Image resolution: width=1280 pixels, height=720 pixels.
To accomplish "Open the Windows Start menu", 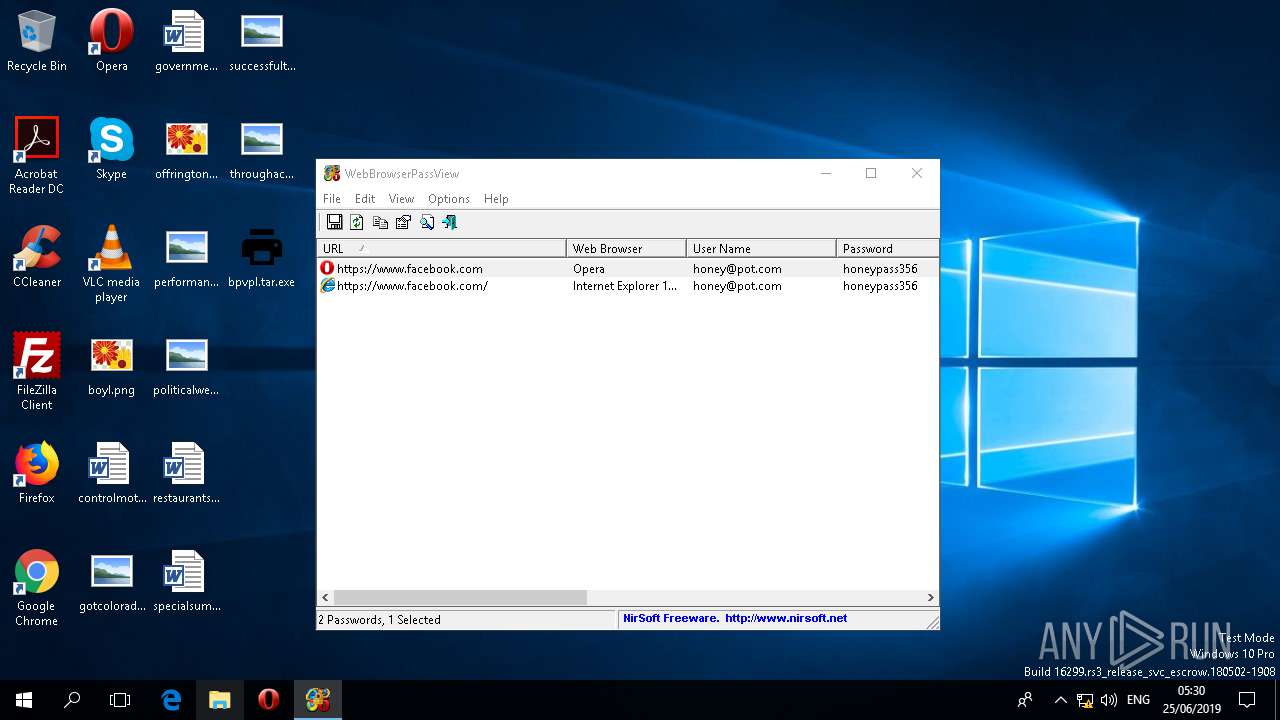I will point(24,700).
